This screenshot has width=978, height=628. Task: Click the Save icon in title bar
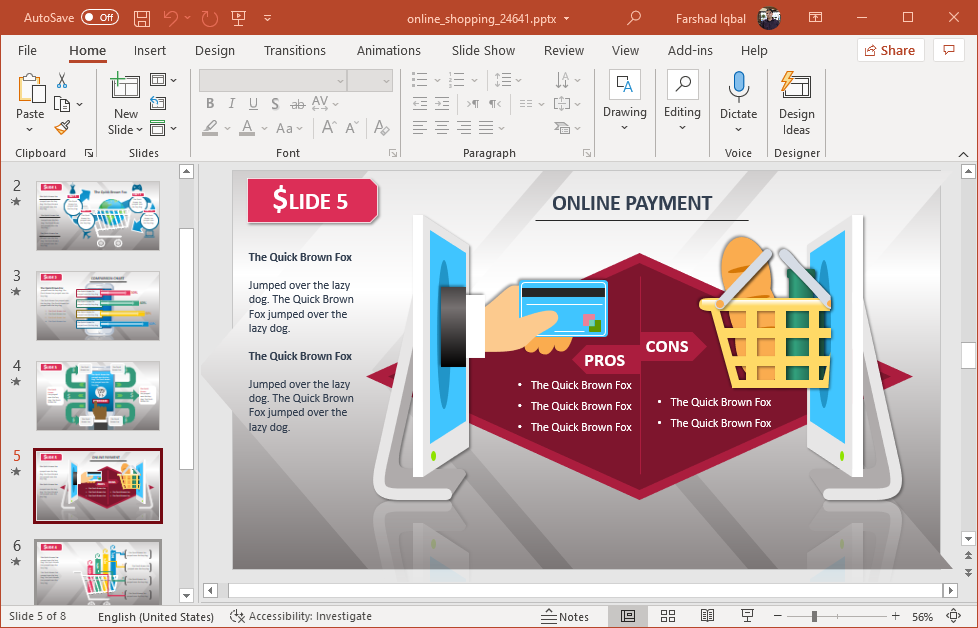141,18
